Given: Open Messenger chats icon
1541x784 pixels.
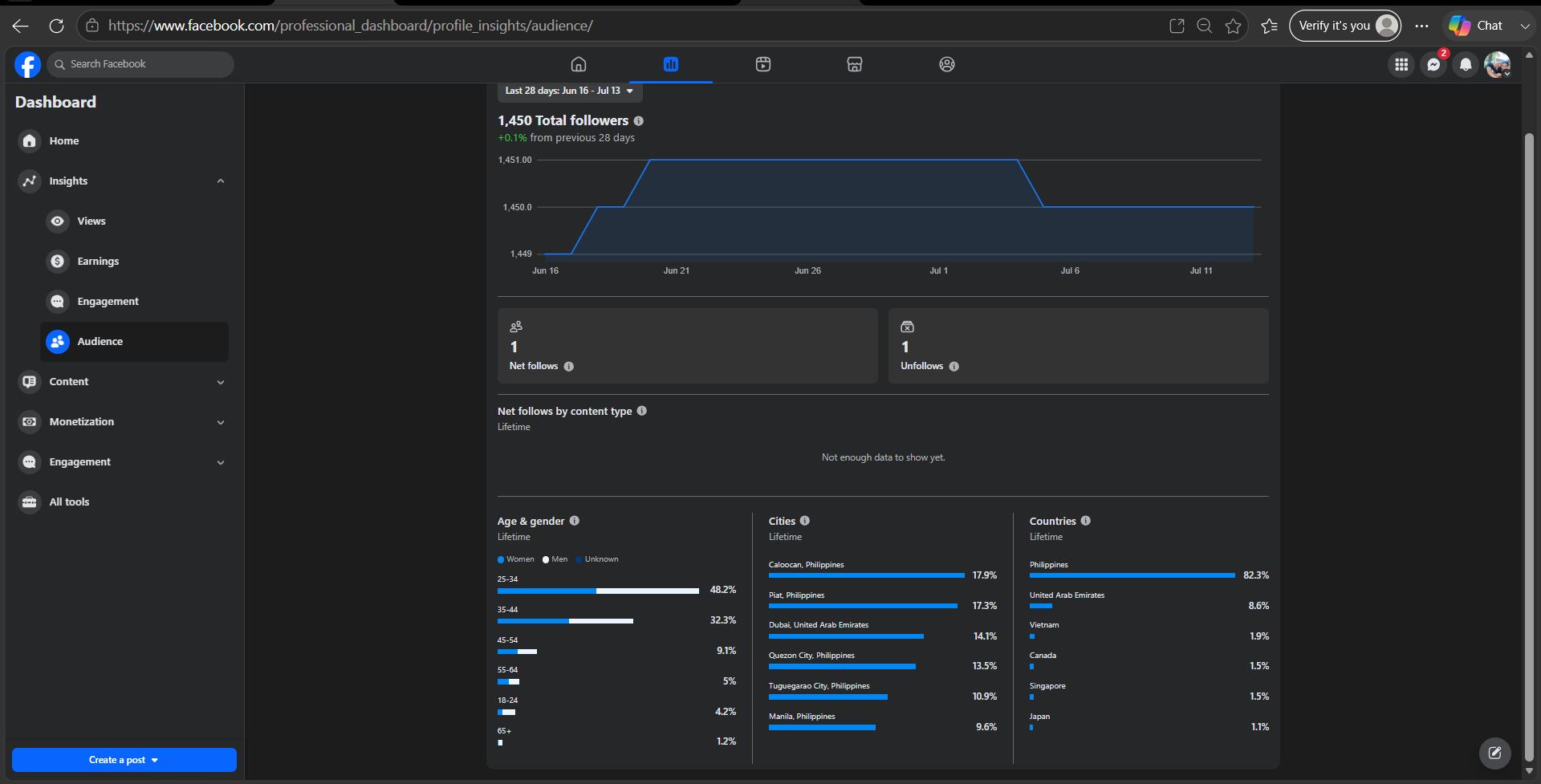Looking at the screenshot, I should click(x=1433, y=65).
